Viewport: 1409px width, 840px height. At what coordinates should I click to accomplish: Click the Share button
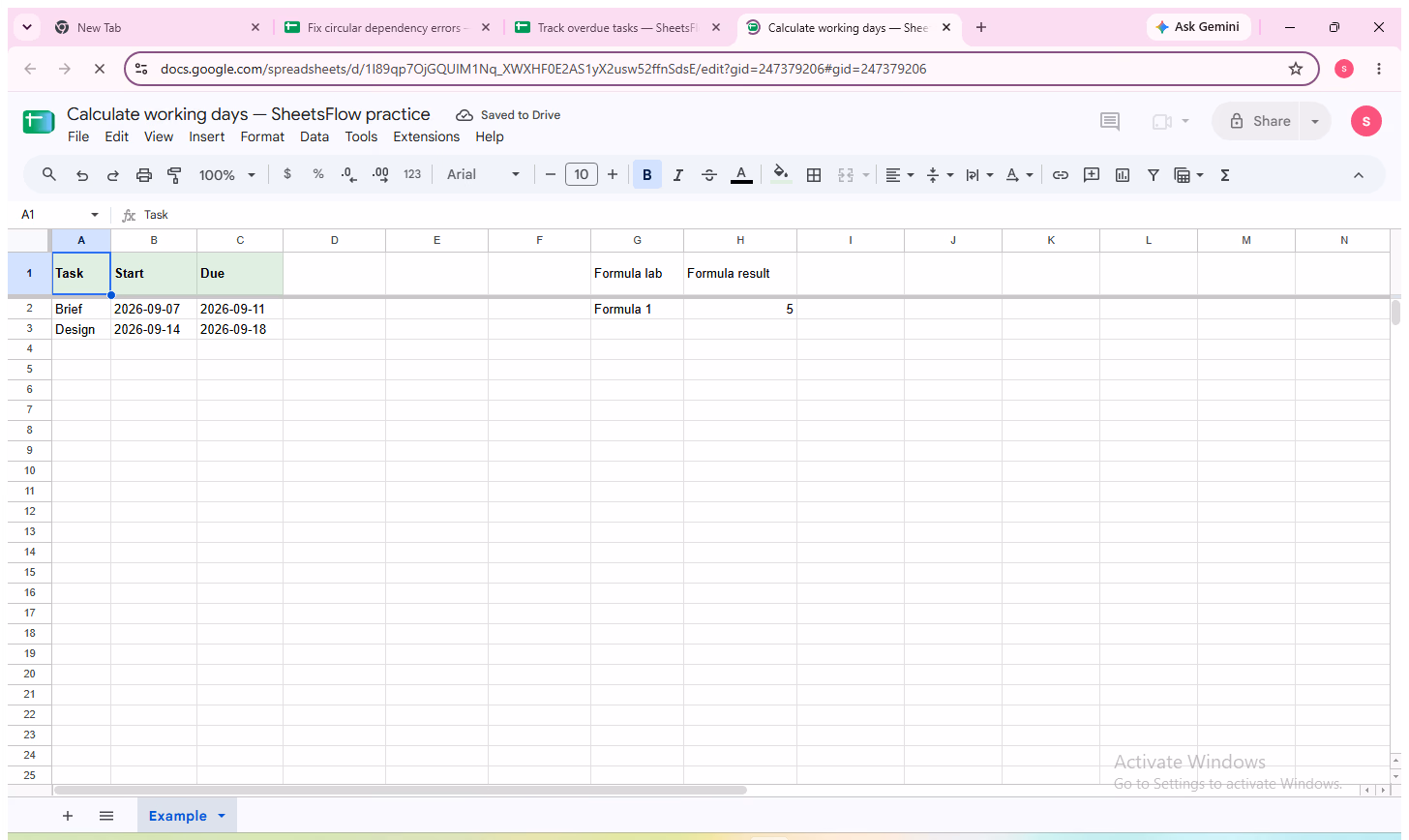1260,121
